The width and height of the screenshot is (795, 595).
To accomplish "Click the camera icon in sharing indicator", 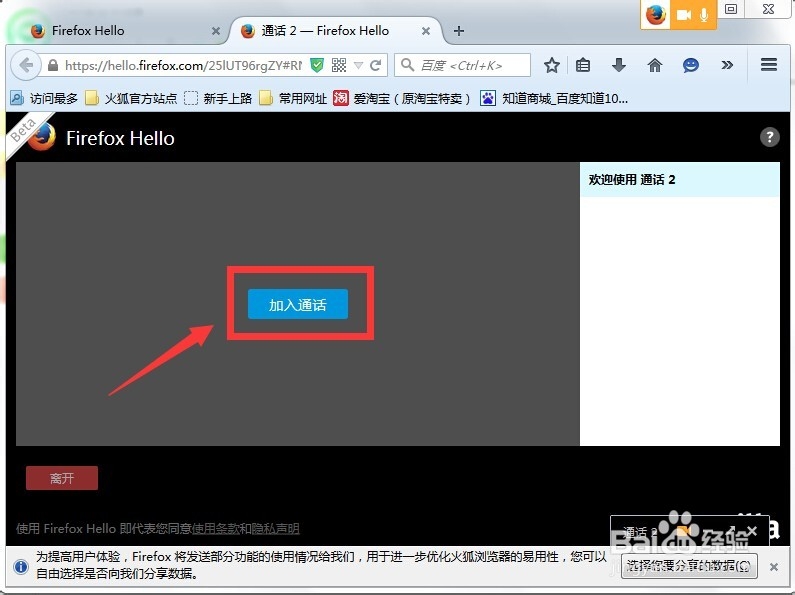I will tap(683, 15).
